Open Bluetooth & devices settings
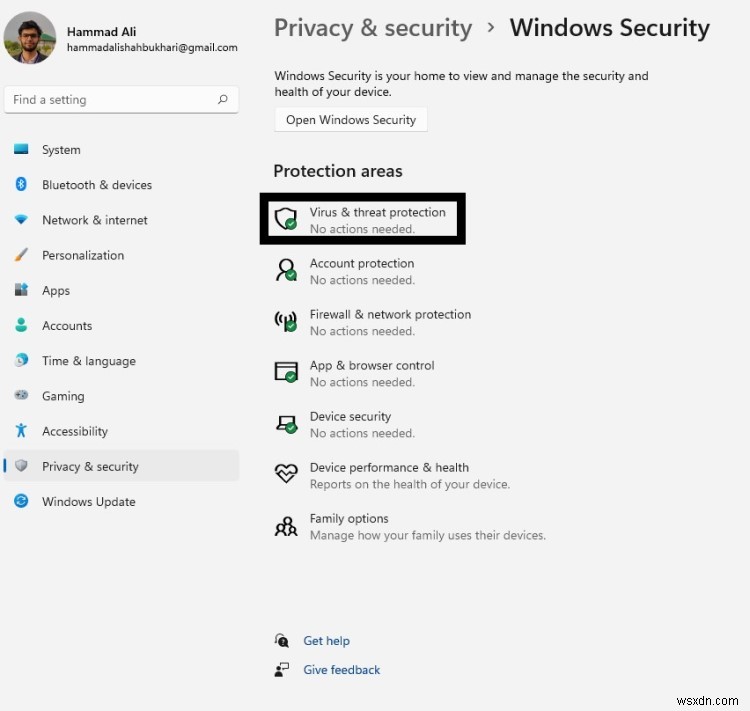750x711 pixels. click(121, 185)
